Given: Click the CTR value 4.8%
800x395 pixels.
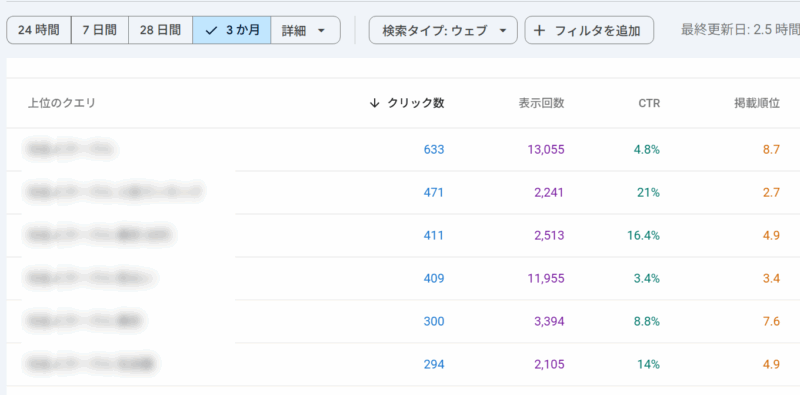Looking at the screenshot, I should pos(647,150).
